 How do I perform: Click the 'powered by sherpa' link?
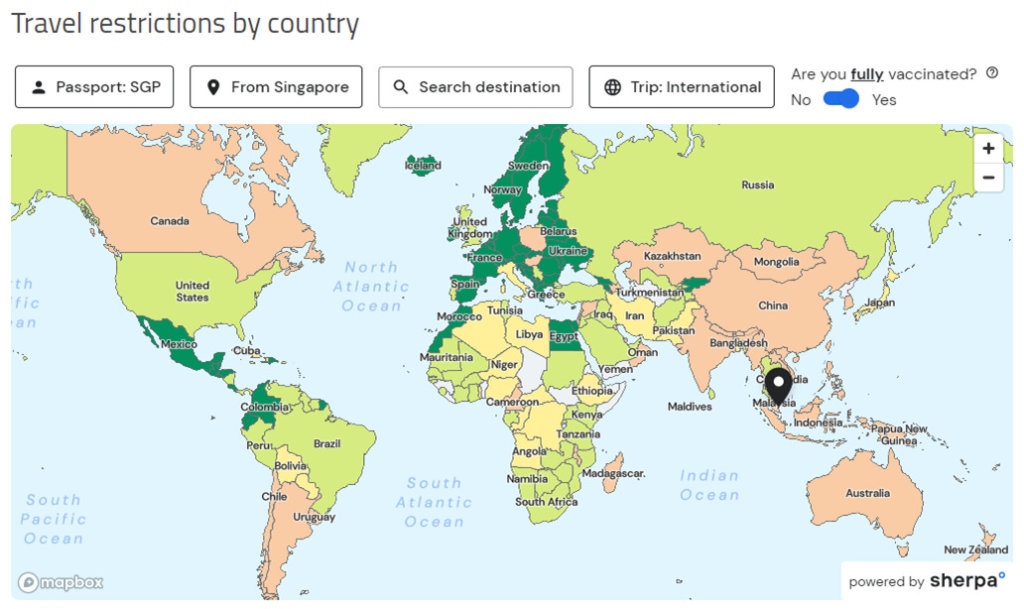[x=926, y=581]
